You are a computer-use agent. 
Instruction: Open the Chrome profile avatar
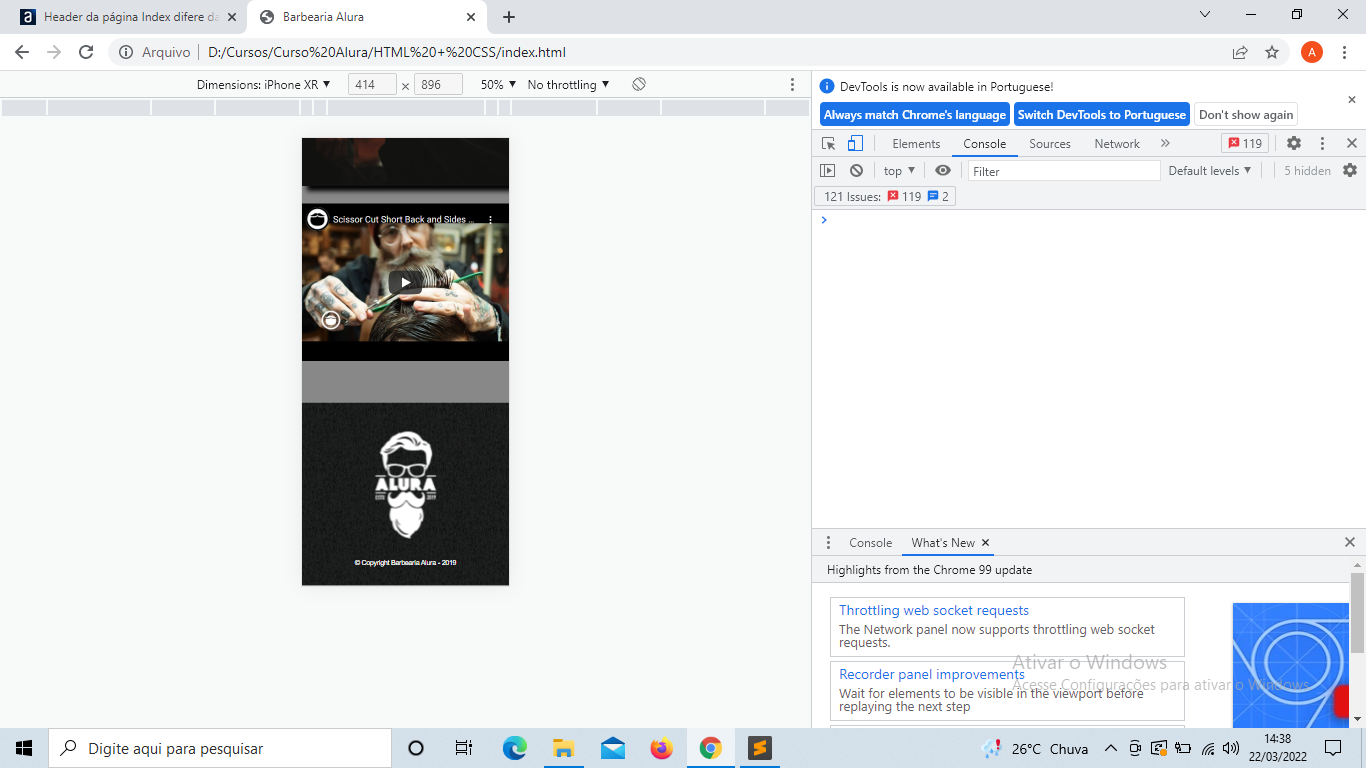1312,52
